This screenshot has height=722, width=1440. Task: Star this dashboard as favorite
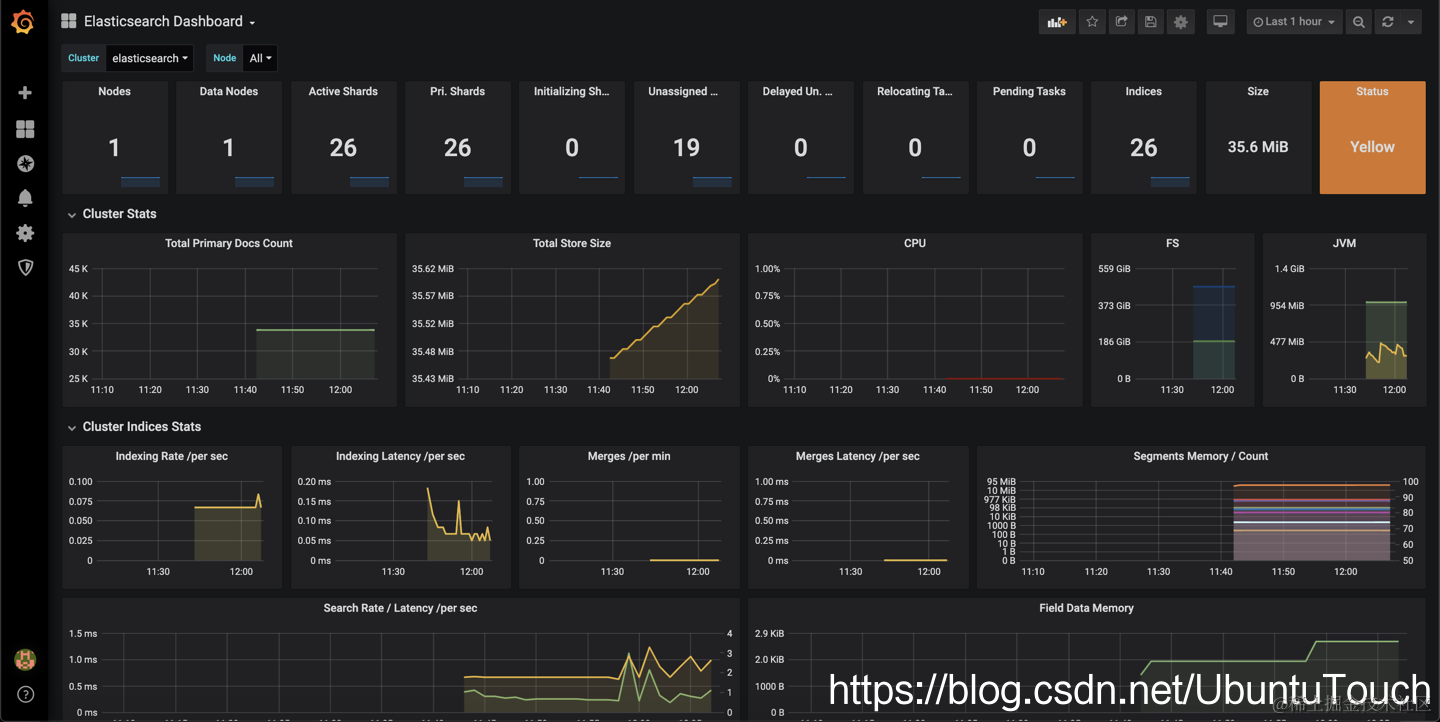pyautogui.click(x=1092, y=21)
